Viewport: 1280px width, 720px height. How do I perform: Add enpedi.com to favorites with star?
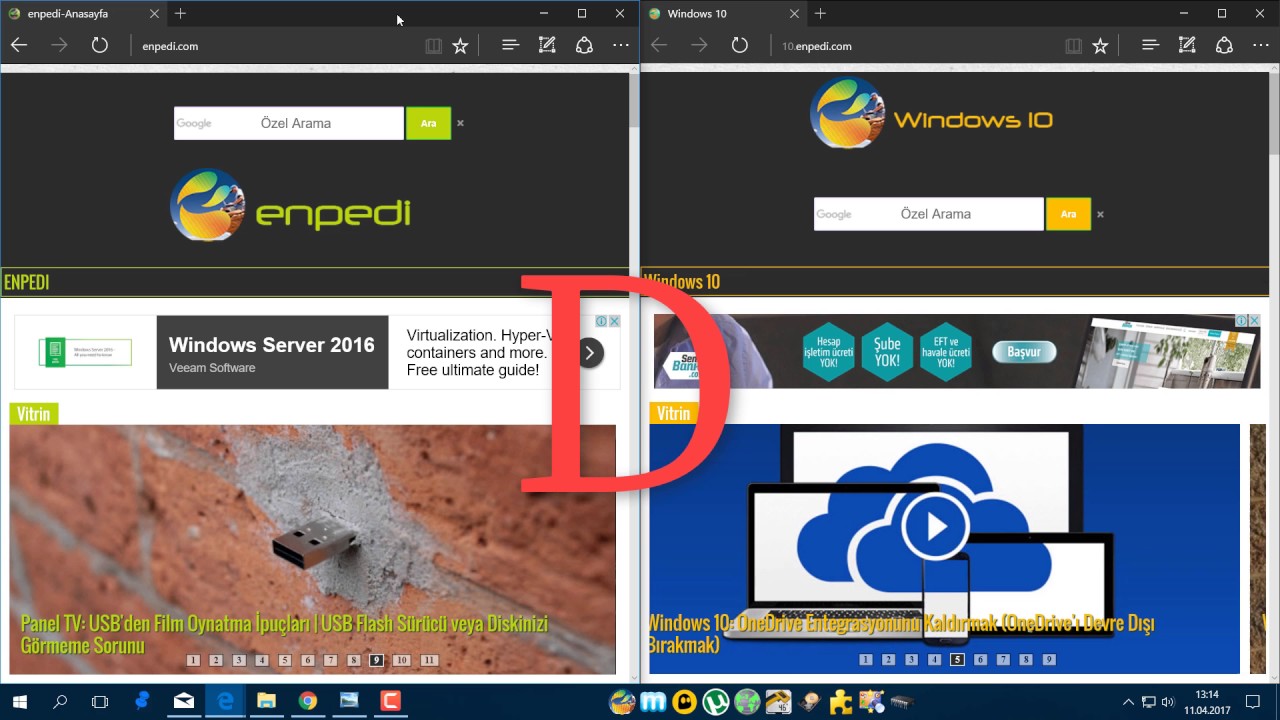point(460,45)
